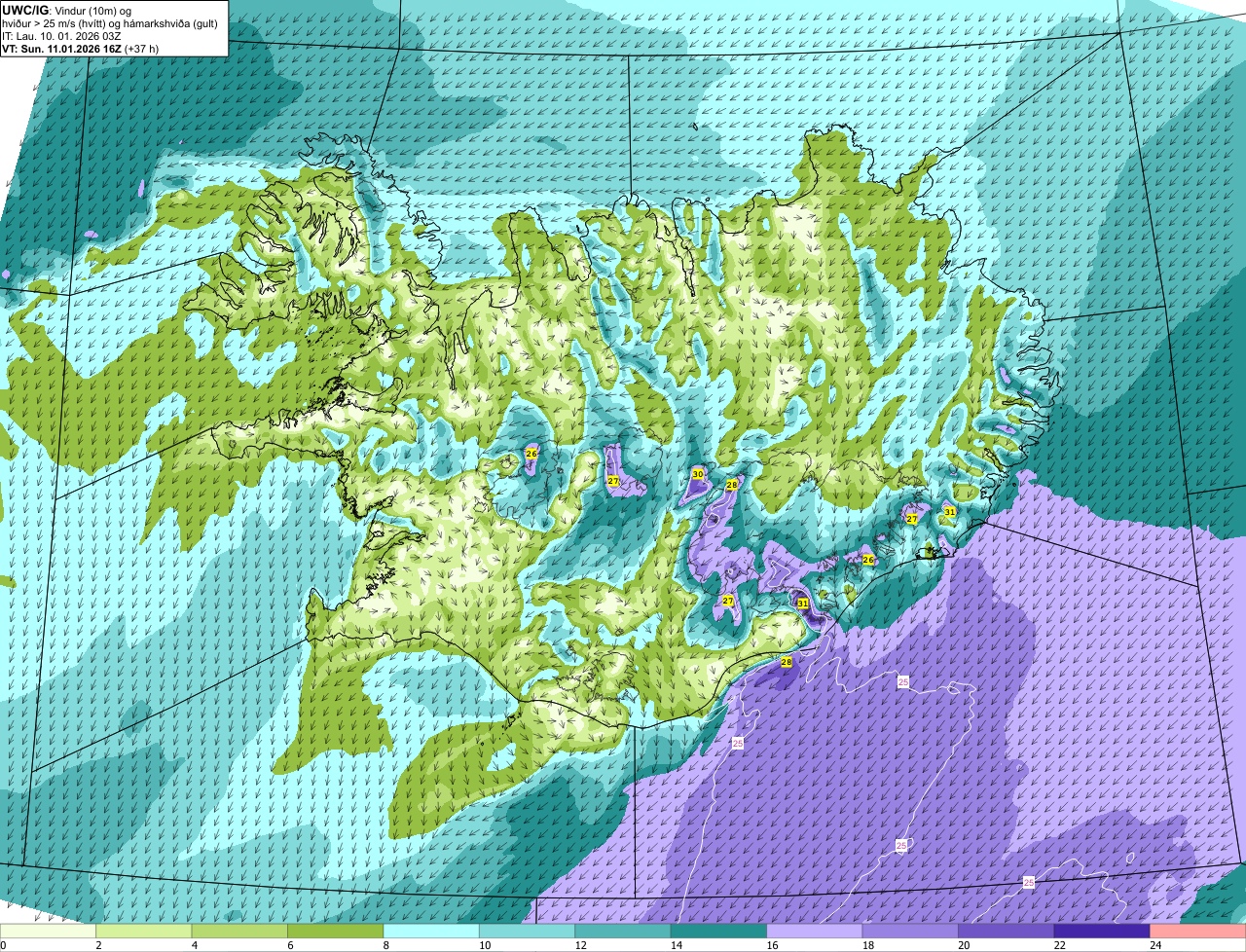1246x952 pixels.
Task: Select the dark teal 14–16 m/s swatch
Action: pyautogui.click(x=719, y=931)
